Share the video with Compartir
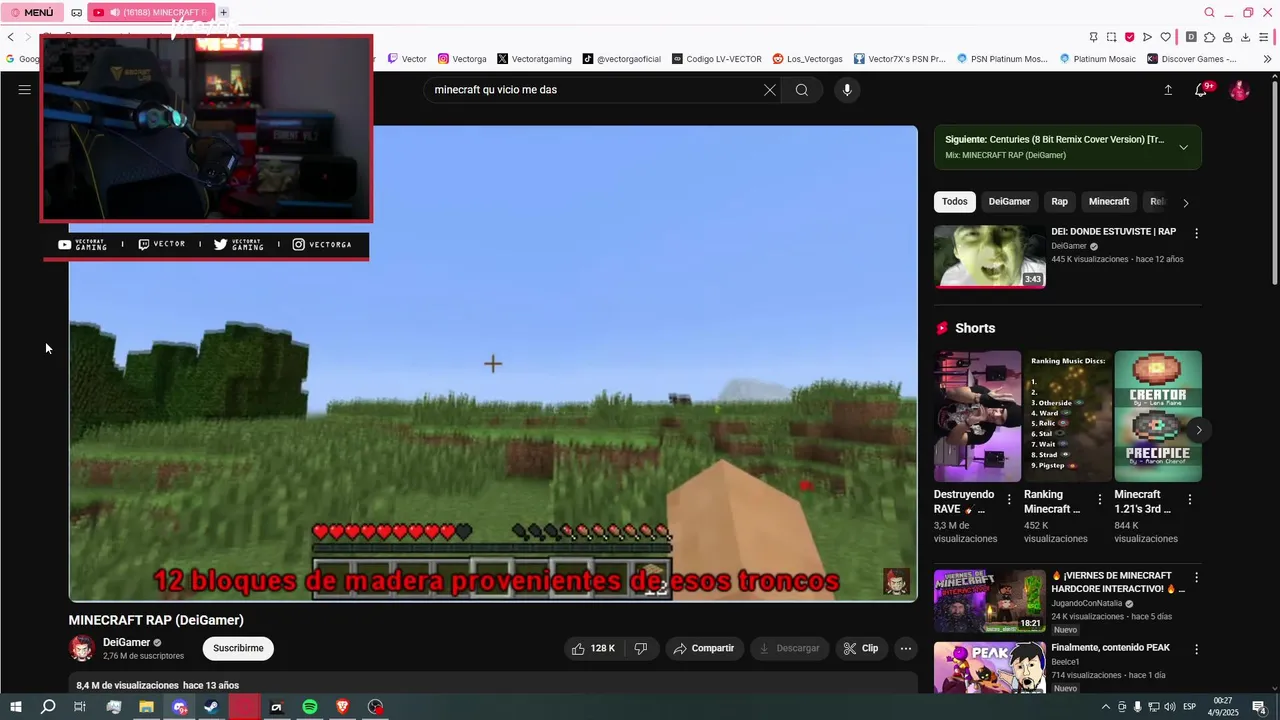This screenshot has width=1280, height=720. coord(704,648)
